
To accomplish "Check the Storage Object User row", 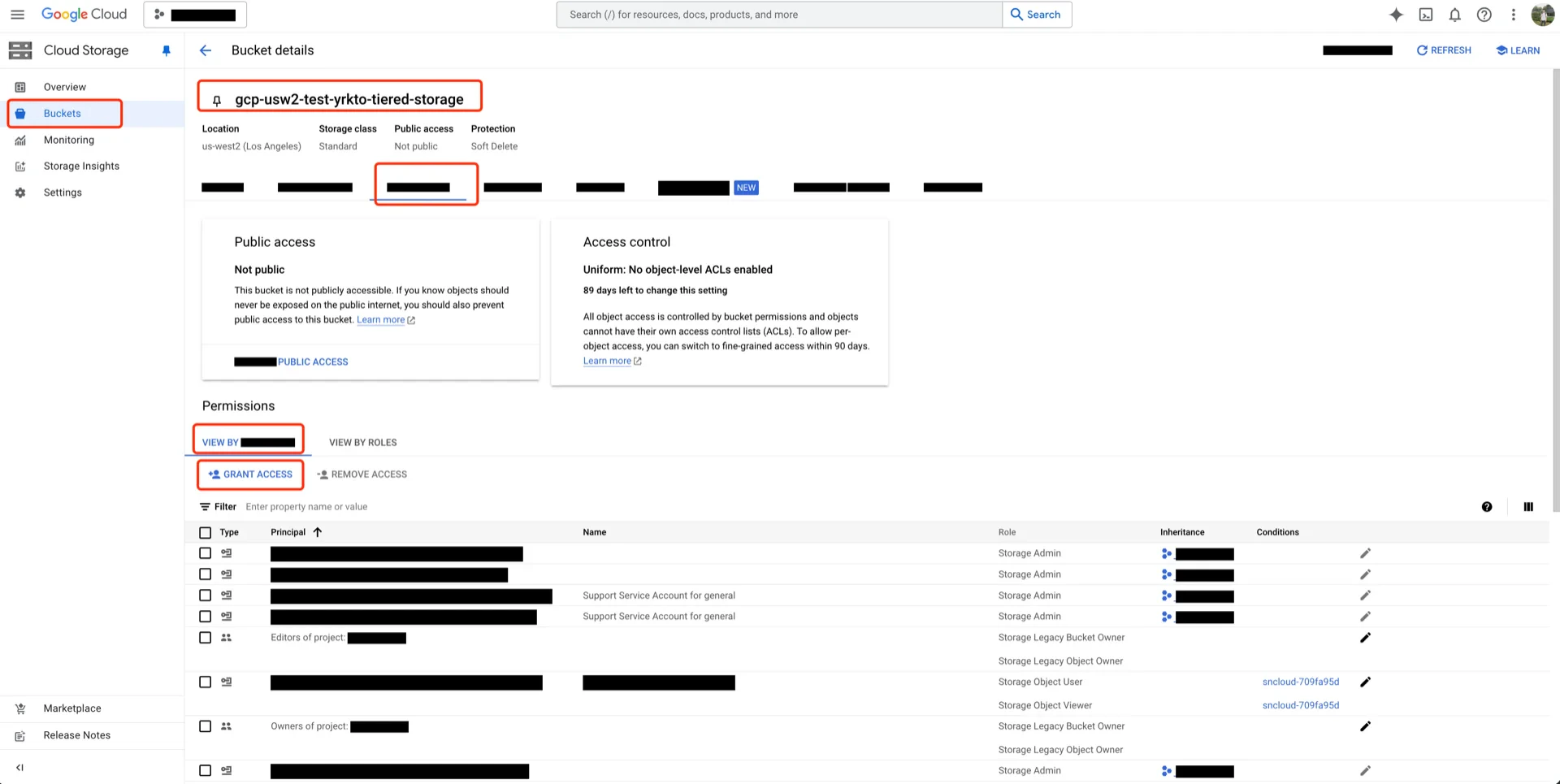I will [x=205, y=682].
